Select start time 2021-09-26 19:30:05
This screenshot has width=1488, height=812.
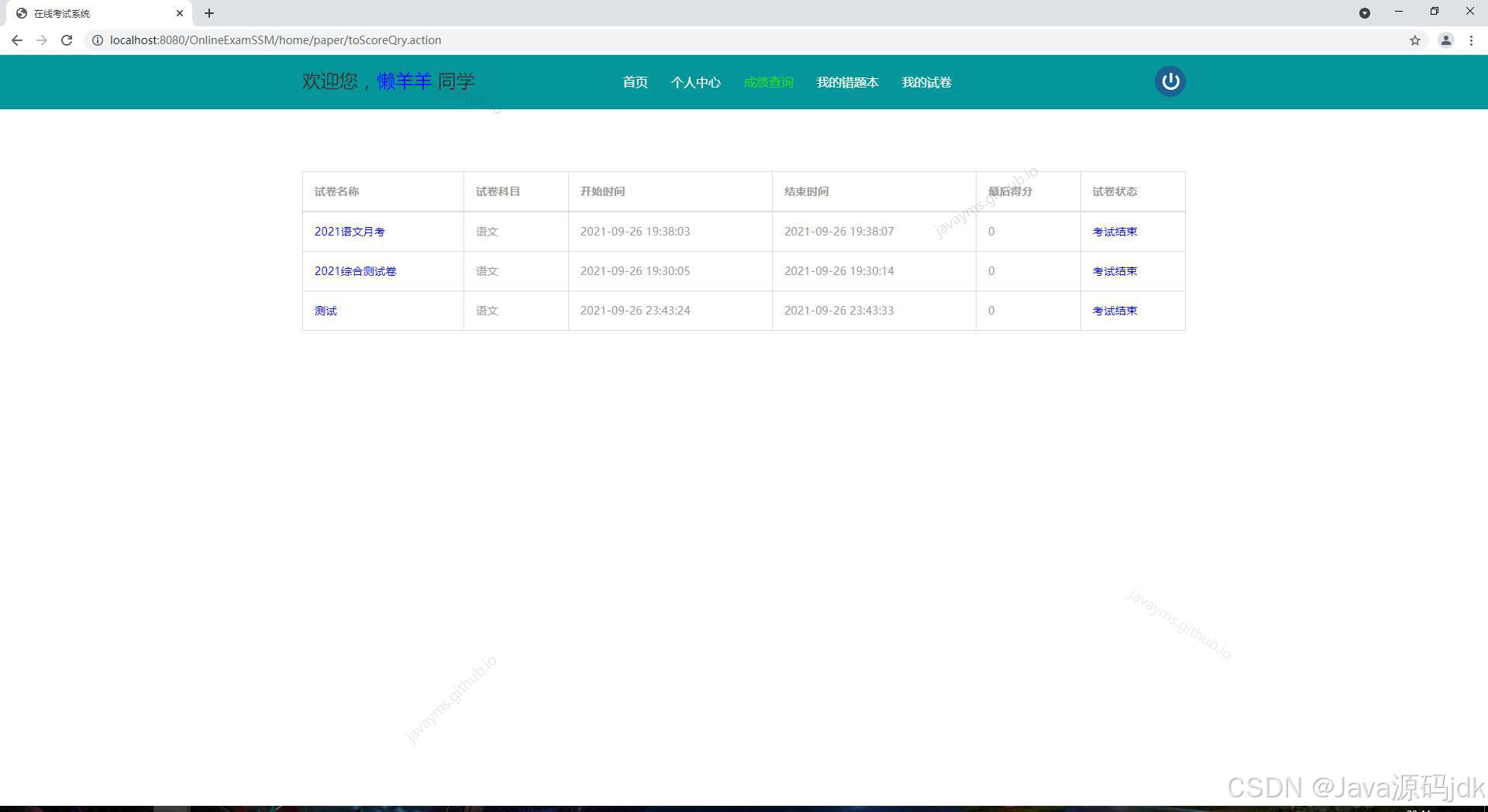635,271
